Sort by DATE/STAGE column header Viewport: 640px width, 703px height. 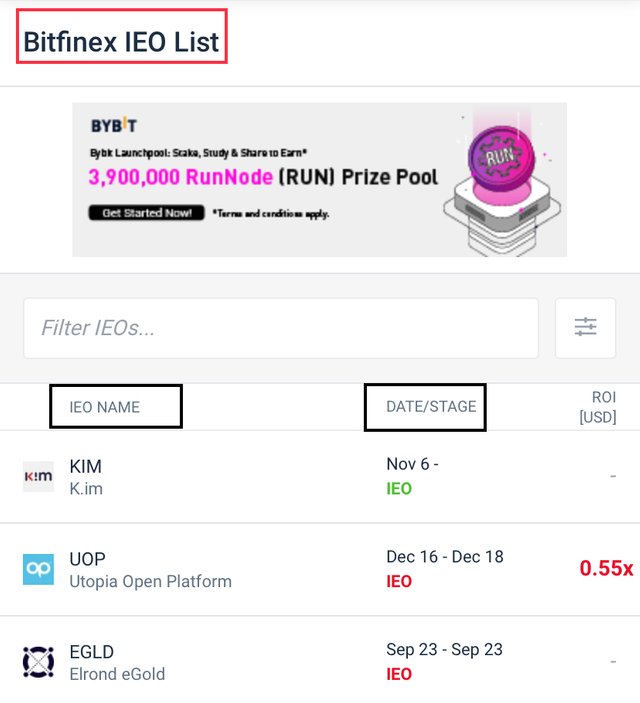431,407
